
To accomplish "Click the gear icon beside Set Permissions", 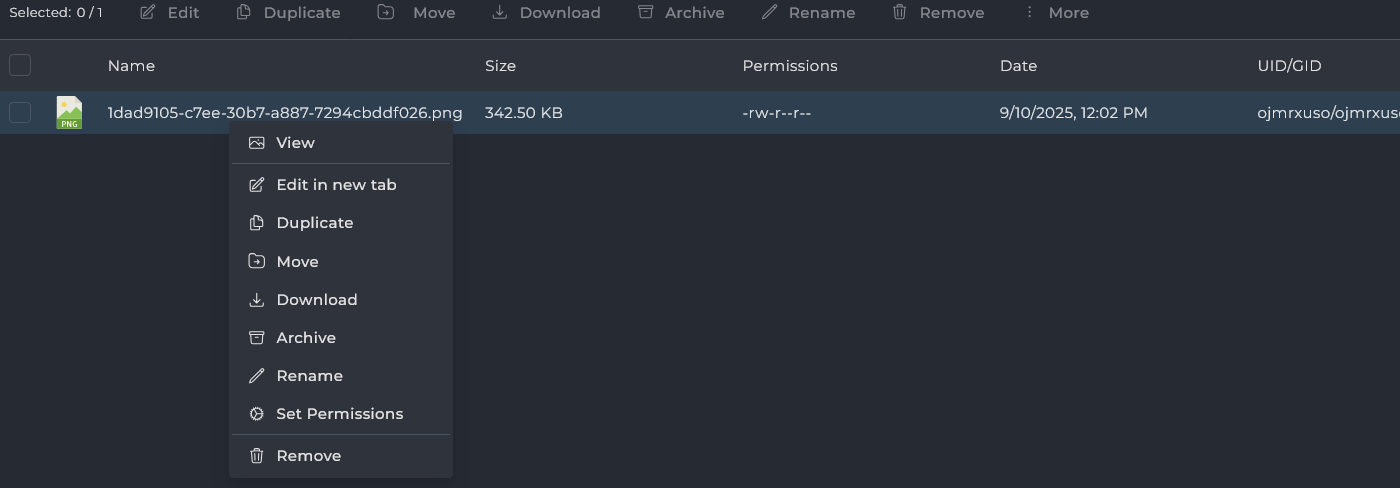I will pyautogui.click(x=257, y=414).
